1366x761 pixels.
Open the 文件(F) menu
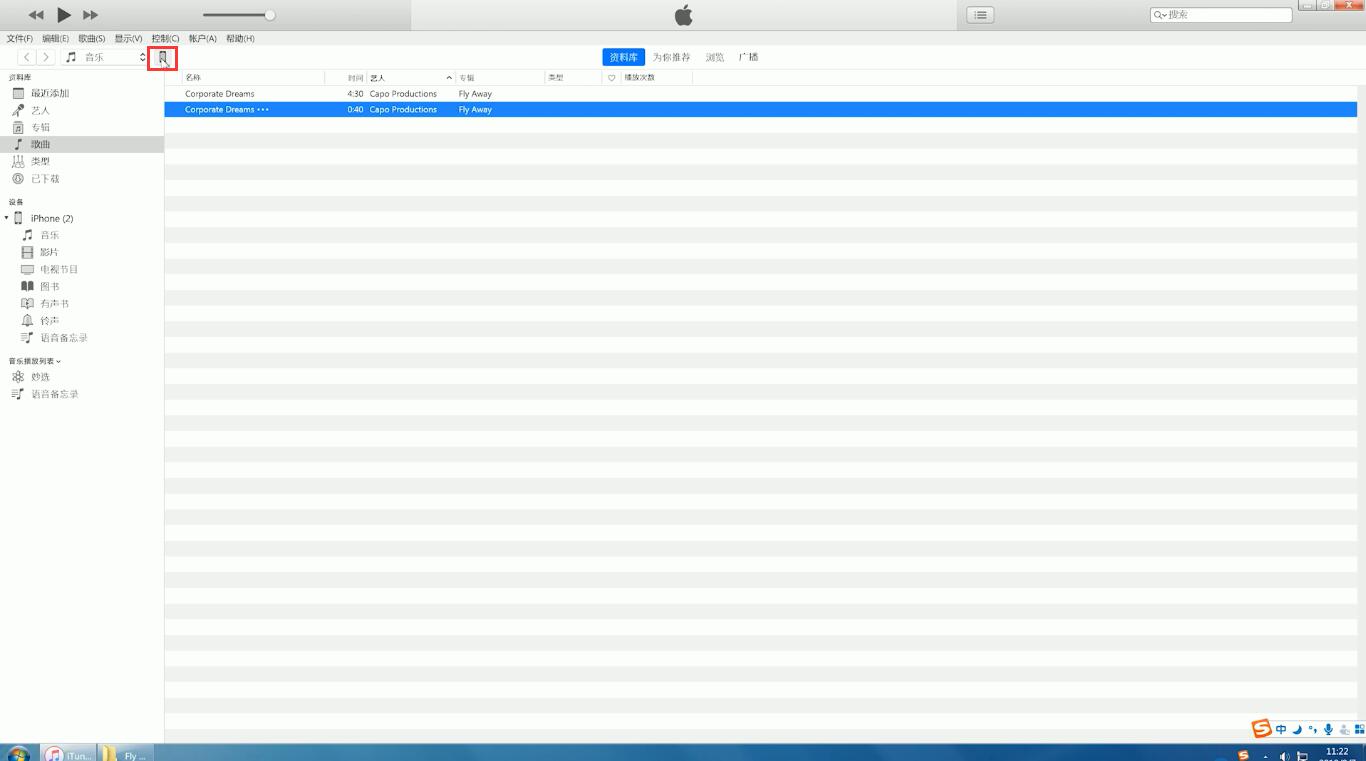pos(20,39)
